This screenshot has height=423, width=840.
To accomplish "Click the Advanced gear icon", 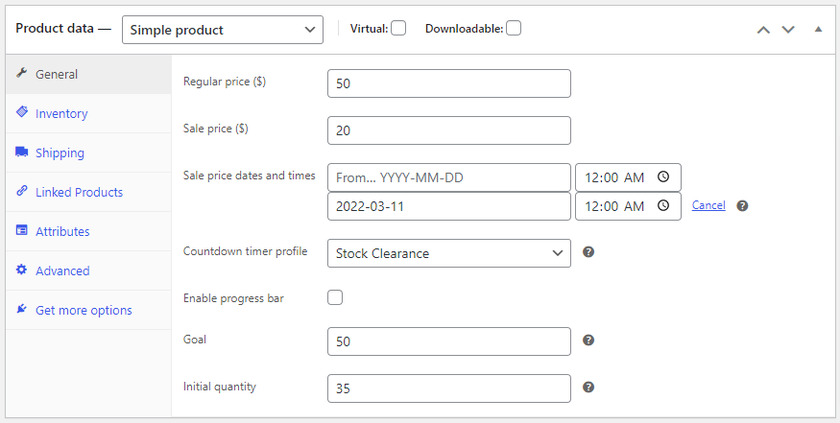I will pyautogui.click(x=21, y=270).
